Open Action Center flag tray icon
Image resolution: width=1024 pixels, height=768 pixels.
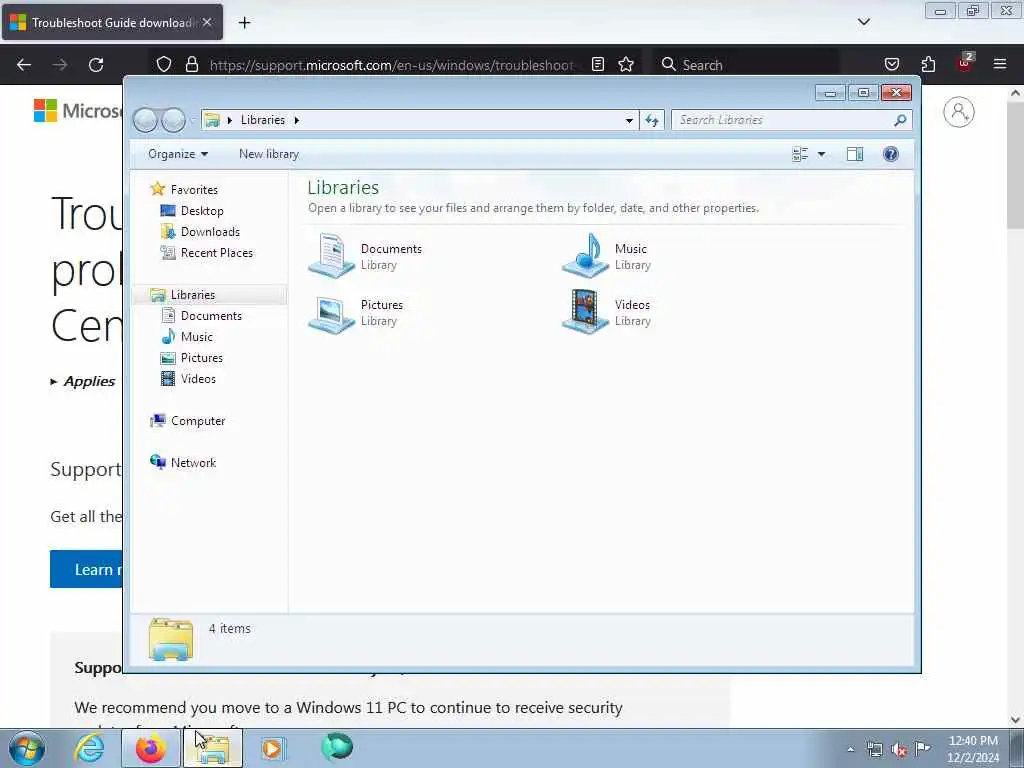click(x=922, y=748)
